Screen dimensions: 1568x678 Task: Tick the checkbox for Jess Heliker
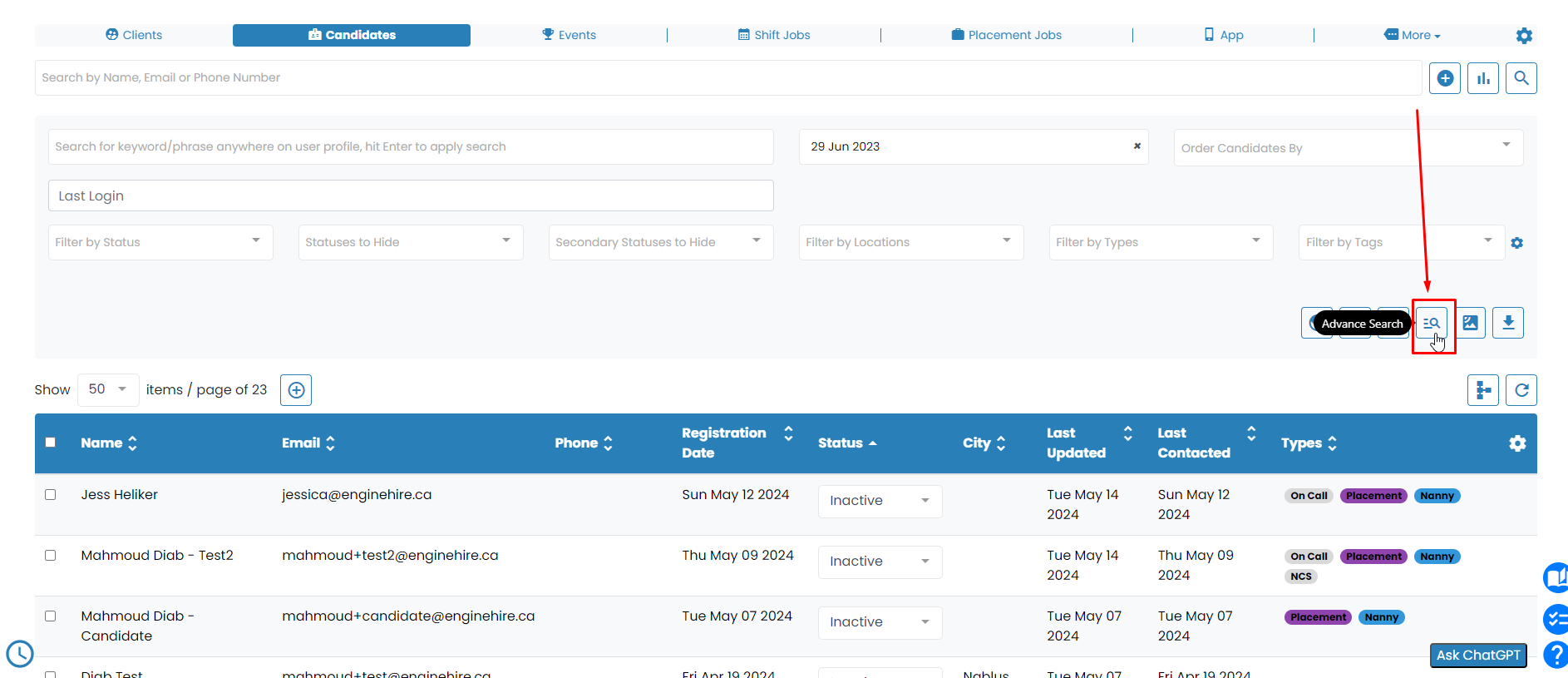51,495
